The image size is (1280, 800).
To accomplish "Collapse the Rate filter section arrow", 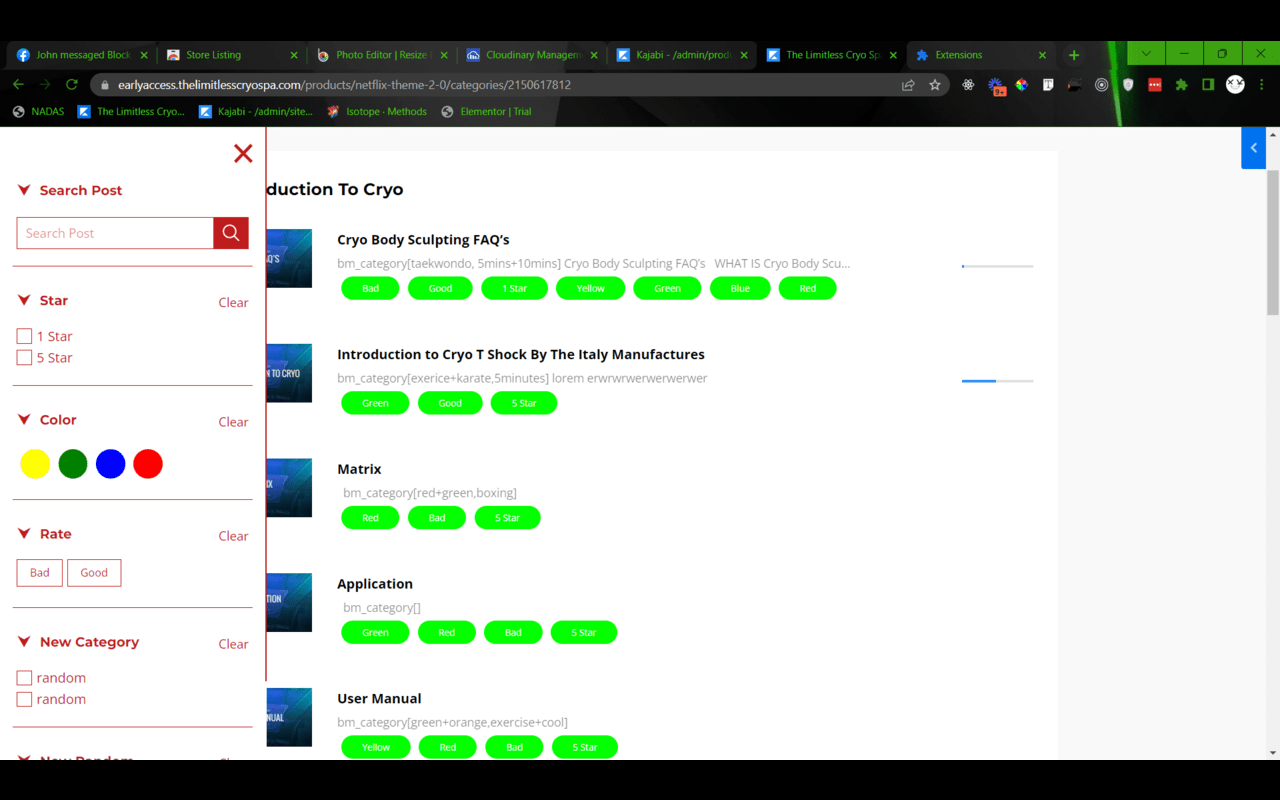I will (x=24, y=534).
